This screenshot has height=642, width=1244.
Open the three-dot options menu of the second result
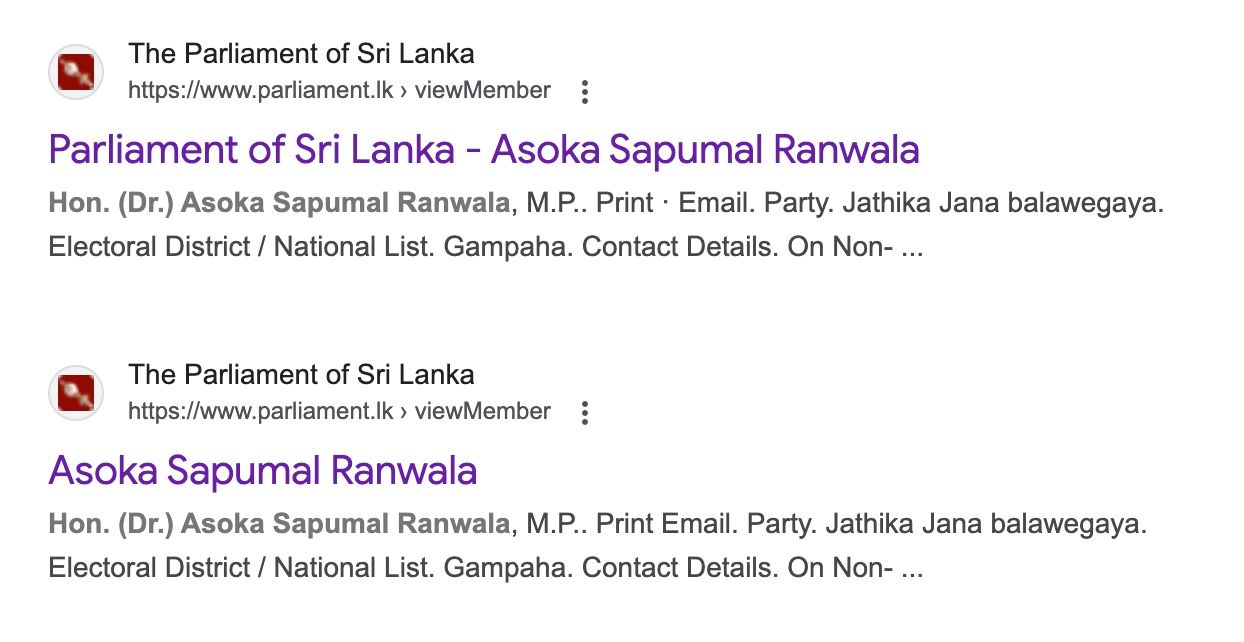585,412
